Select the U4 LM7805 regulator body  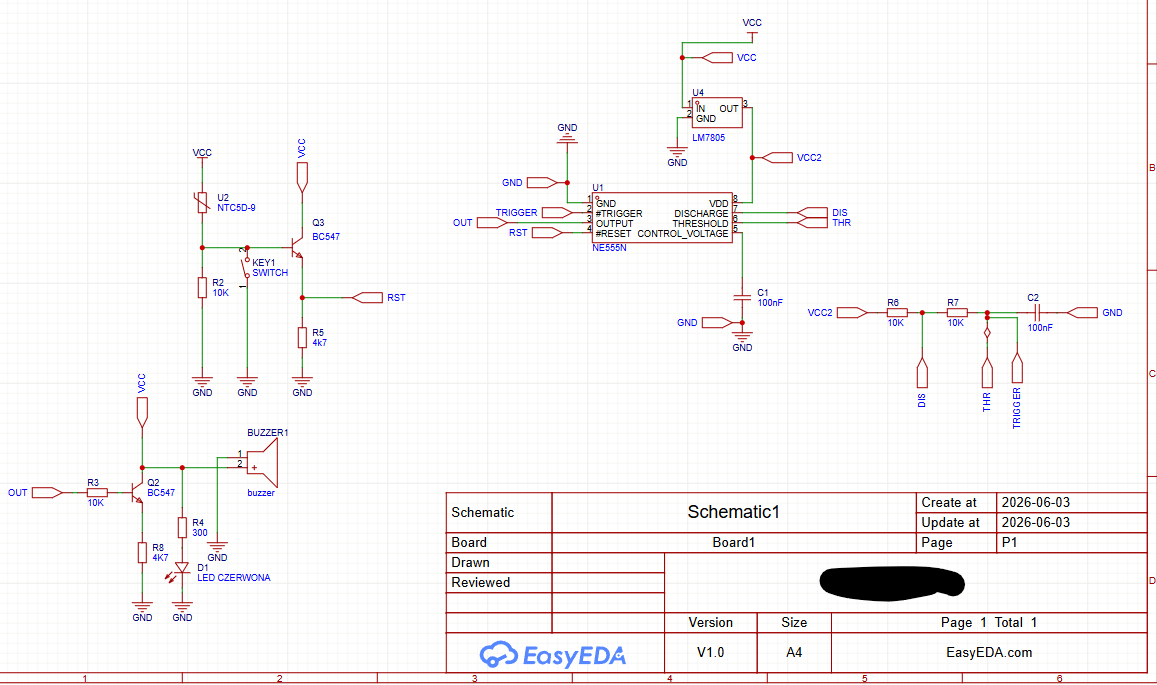pyautogui.click(x=716, y=112)
